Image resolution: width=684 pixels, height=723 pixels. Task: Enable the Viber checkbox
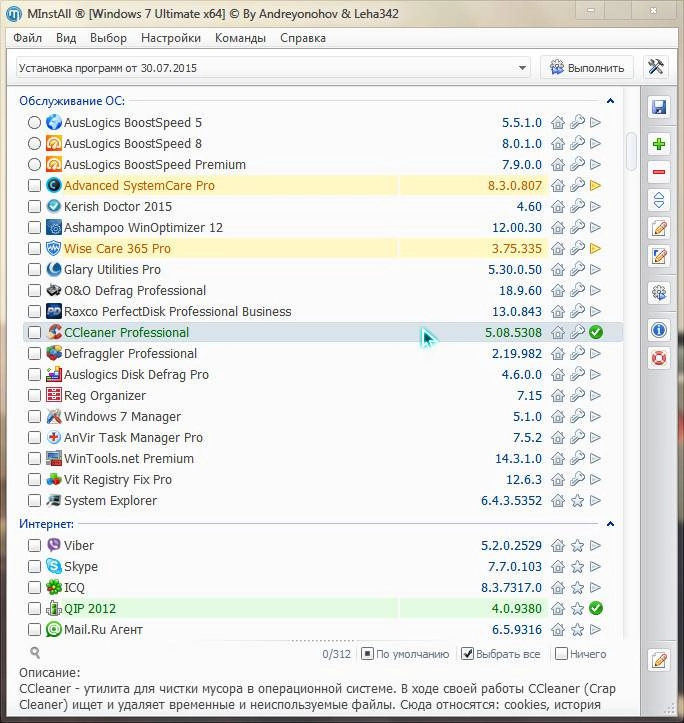pos(34,545)
